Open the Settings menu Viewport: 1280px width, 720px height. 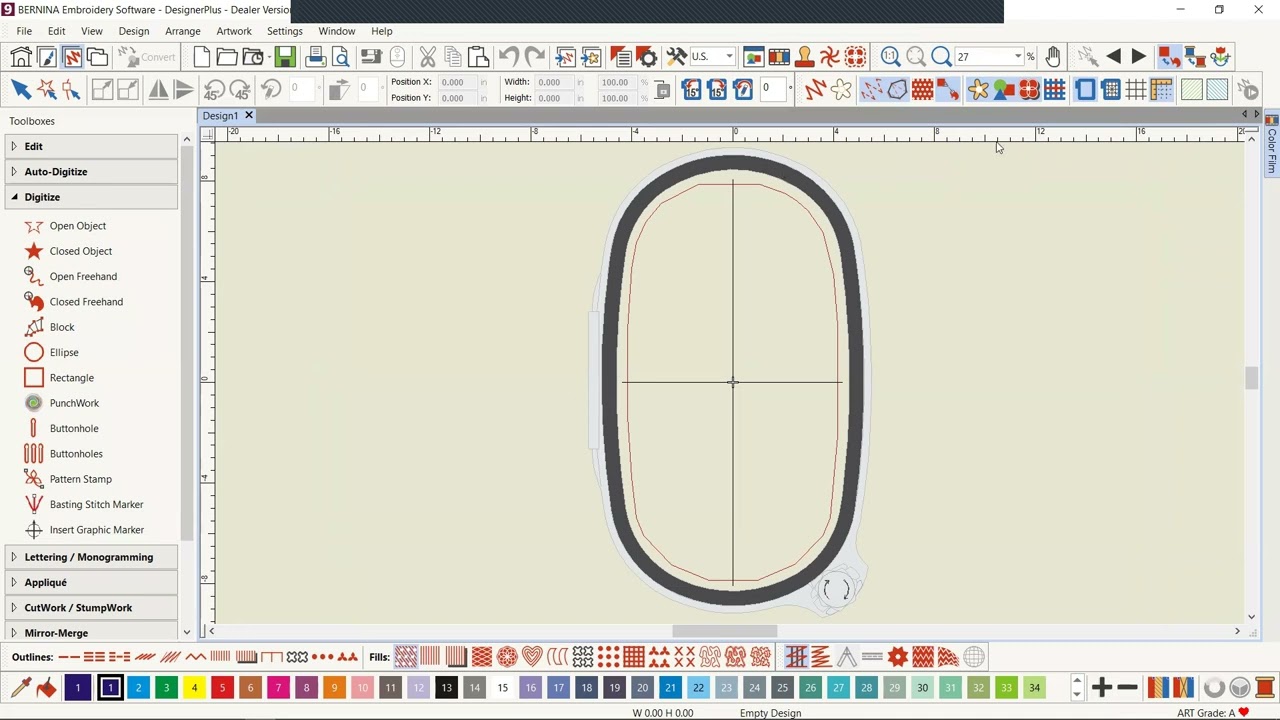click(x=284, y=31)
